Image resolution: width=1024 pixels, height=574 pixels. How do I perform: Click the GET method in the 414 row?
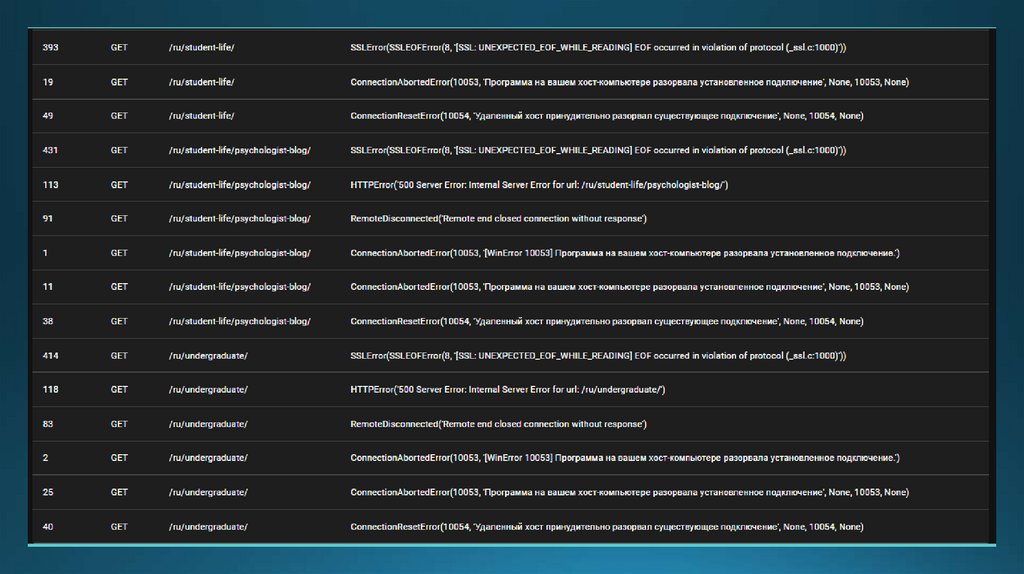(119, 356)
